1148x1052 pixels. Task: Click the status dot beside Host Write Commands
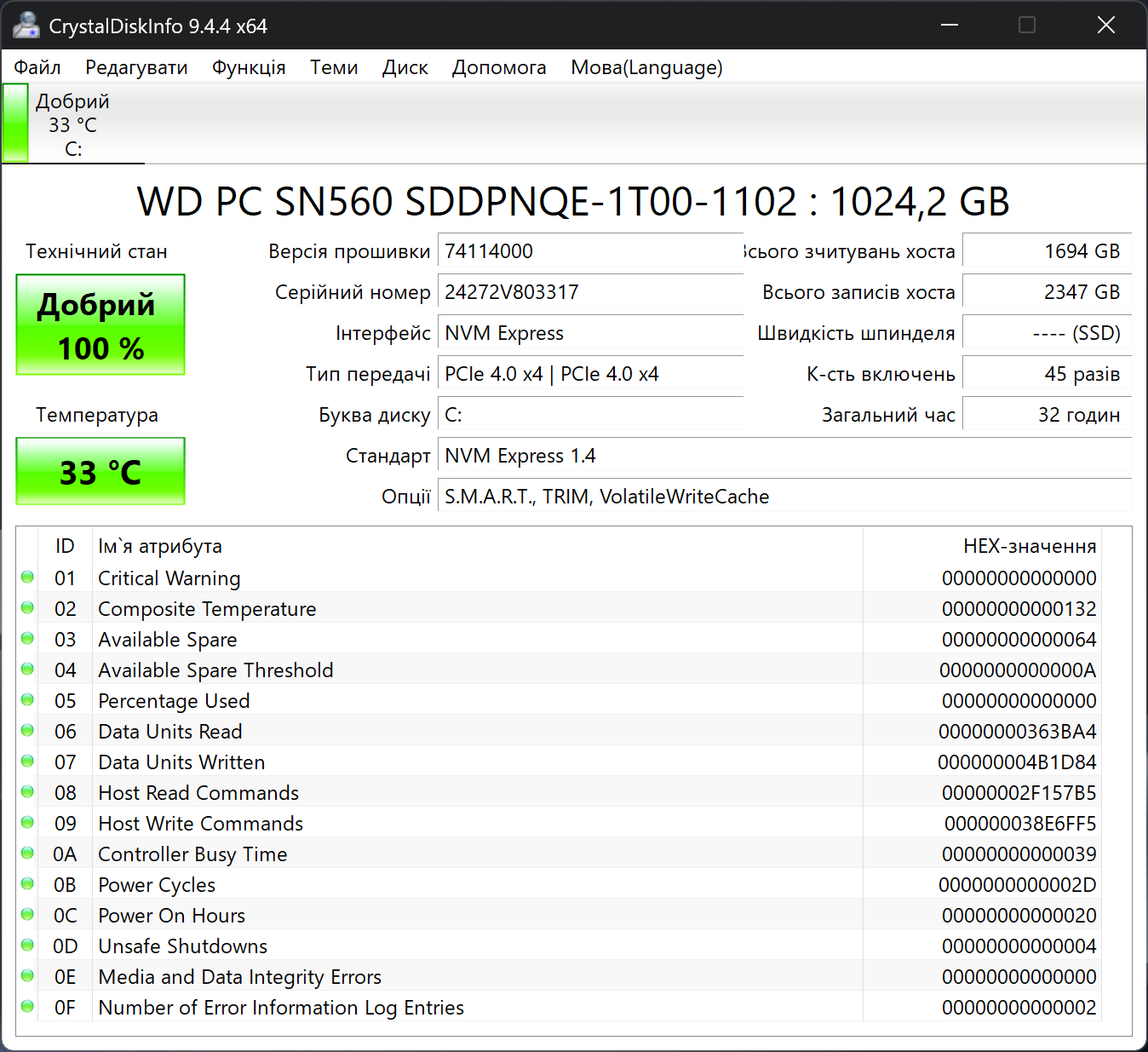point(27,823)
